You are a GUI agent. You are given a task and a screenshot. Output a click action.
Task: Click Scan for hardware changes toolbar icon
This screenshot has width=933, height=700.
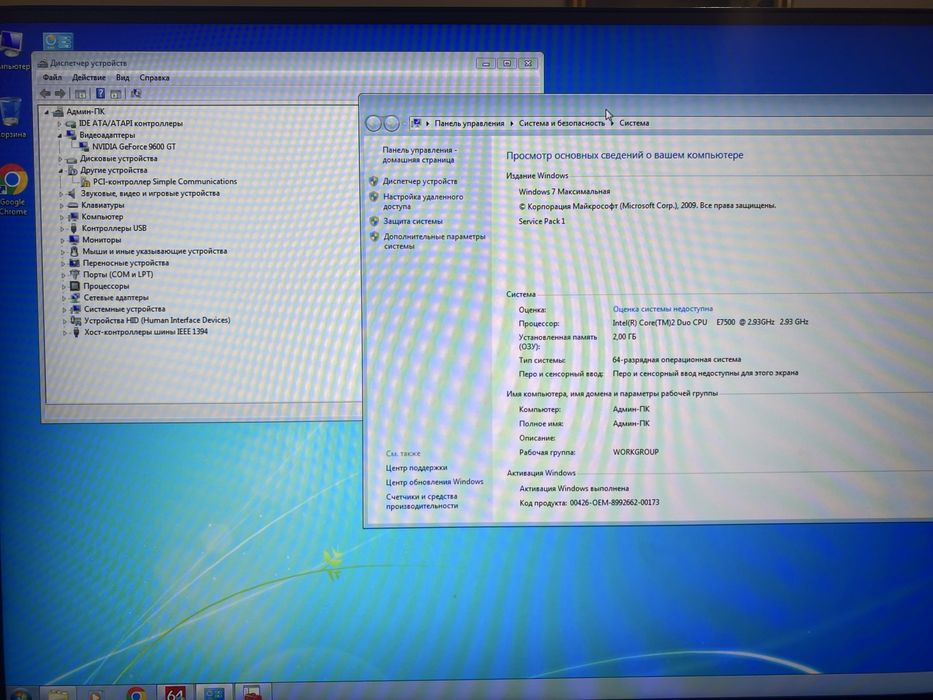point(136,93)
